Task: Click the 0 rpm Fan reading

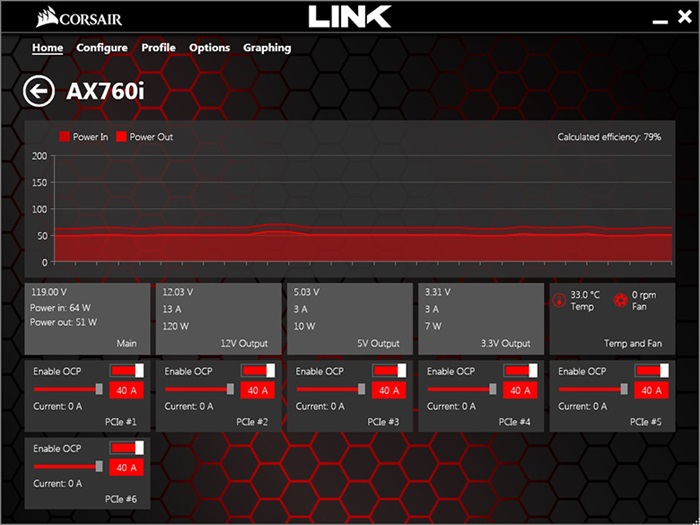Action: coord(644,301)
